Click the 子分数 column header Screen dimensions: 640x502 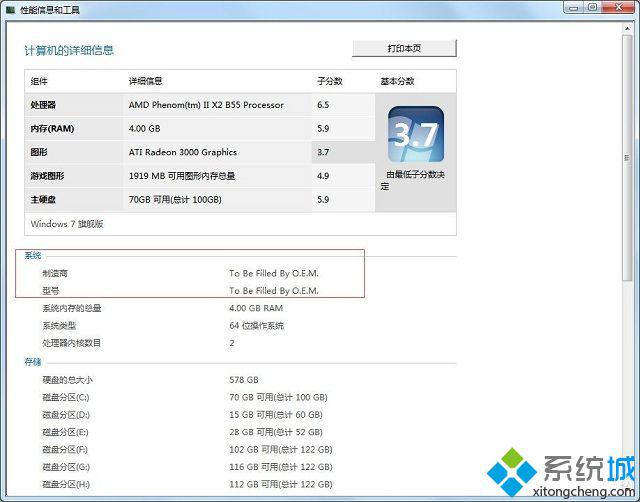click(330, 81)
